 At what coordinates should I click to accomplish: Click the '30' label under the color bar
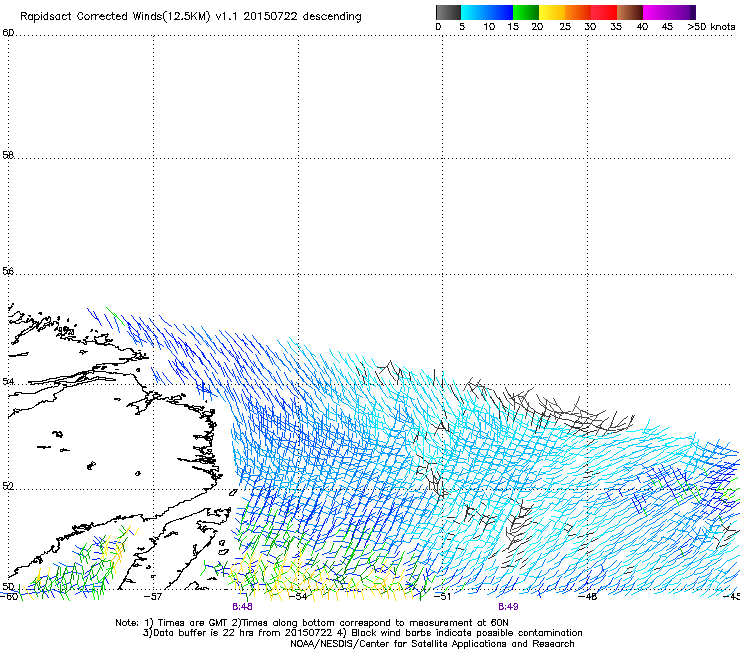[x=590, y=27]
